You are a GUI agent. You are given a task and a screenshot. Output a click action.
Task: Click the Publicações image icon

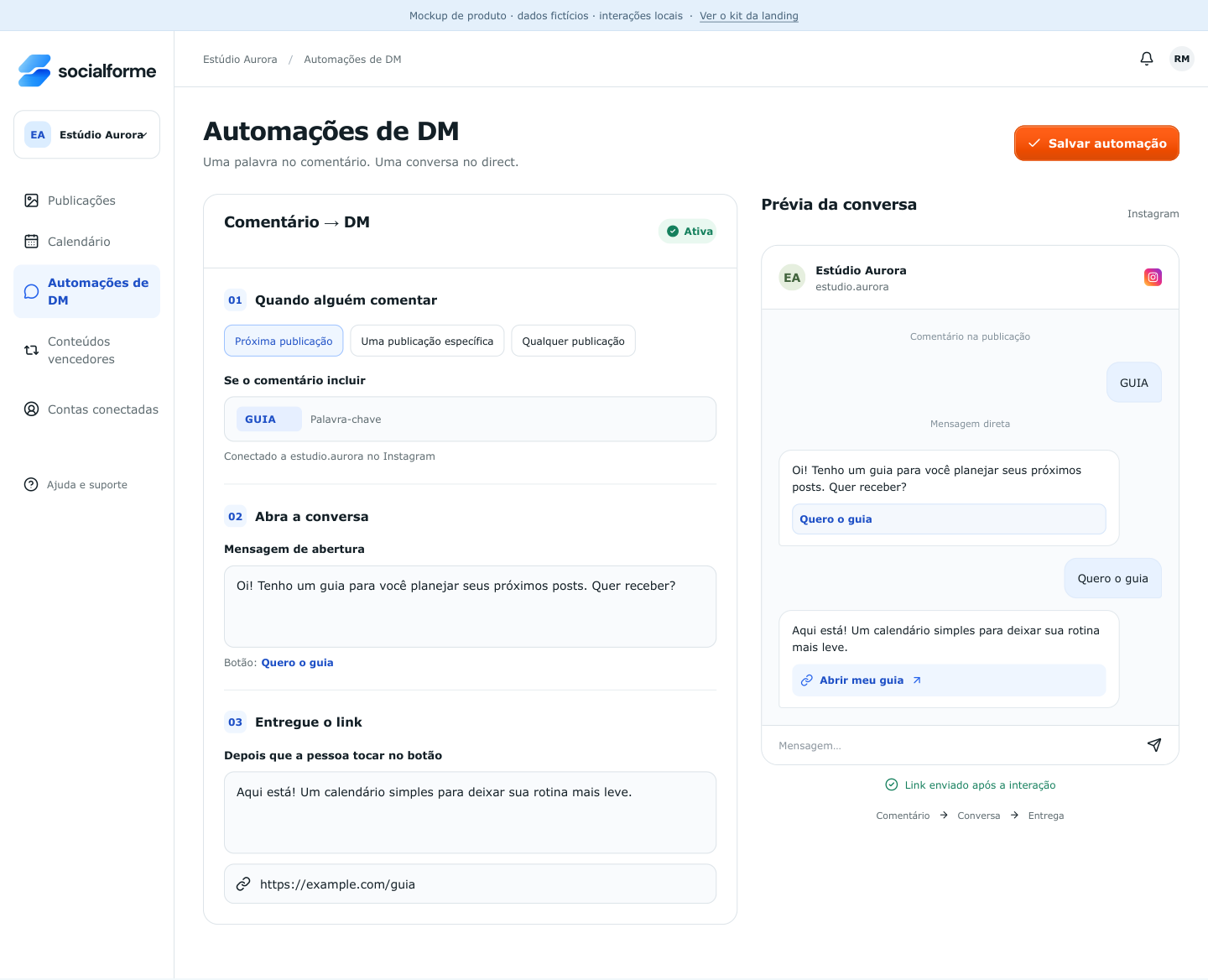pos(32,201)
